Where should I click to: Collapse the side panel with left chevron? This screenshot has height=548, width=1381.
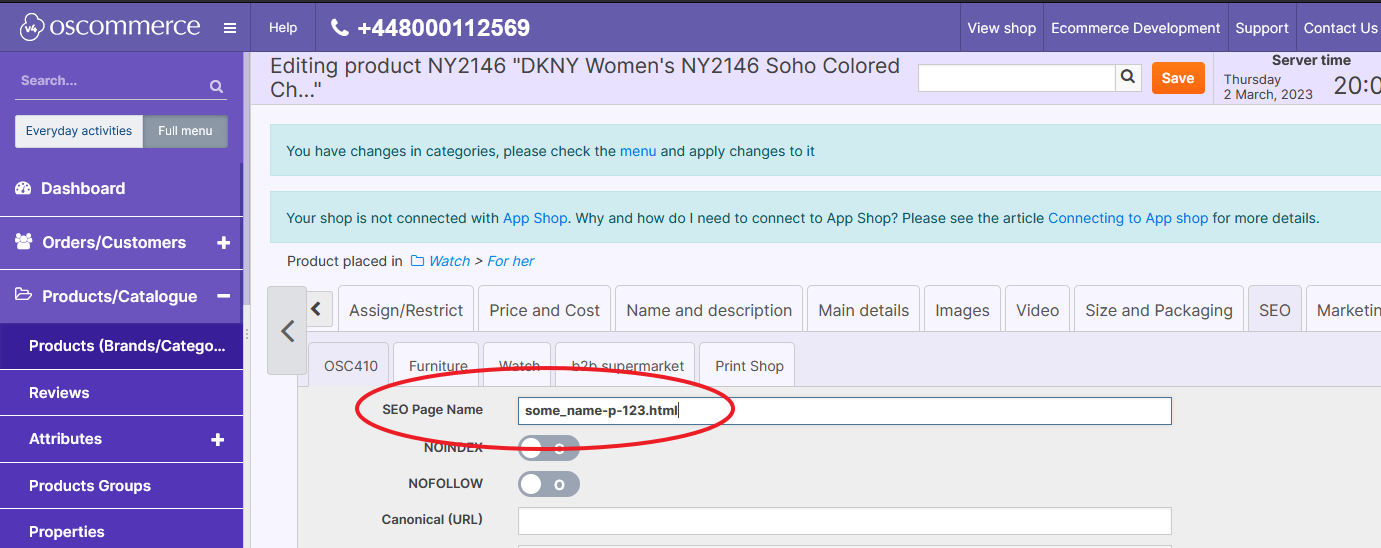(x=287, y=331)
